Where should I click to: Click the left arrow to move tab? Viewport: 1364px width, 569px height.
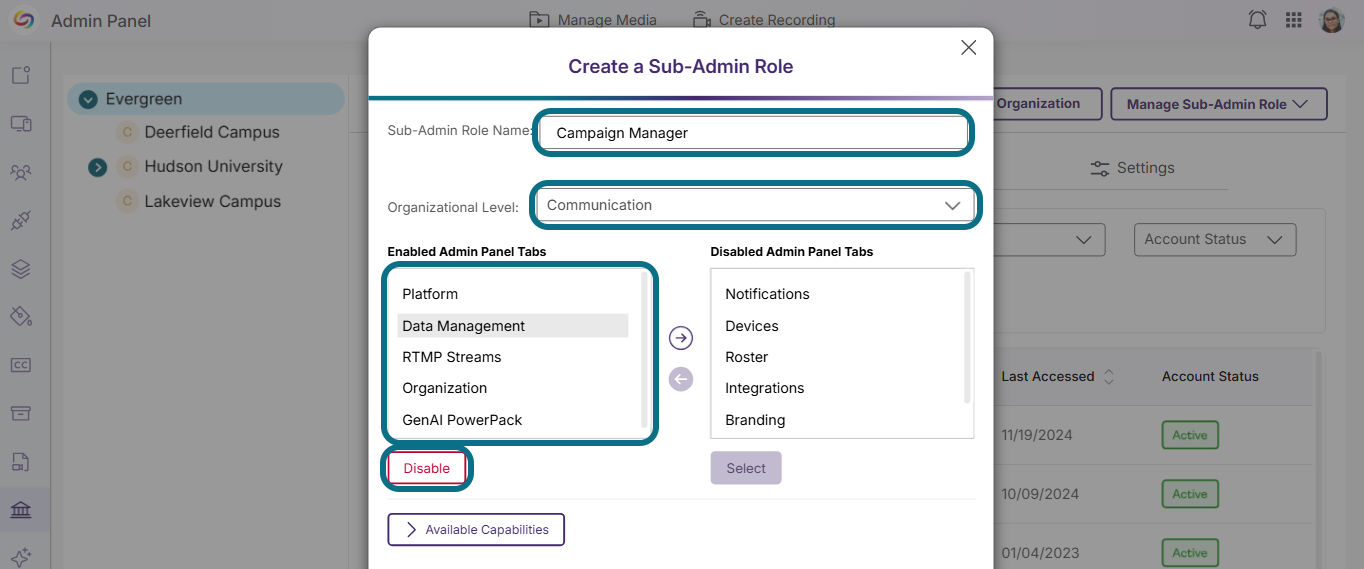pos(681,379)
